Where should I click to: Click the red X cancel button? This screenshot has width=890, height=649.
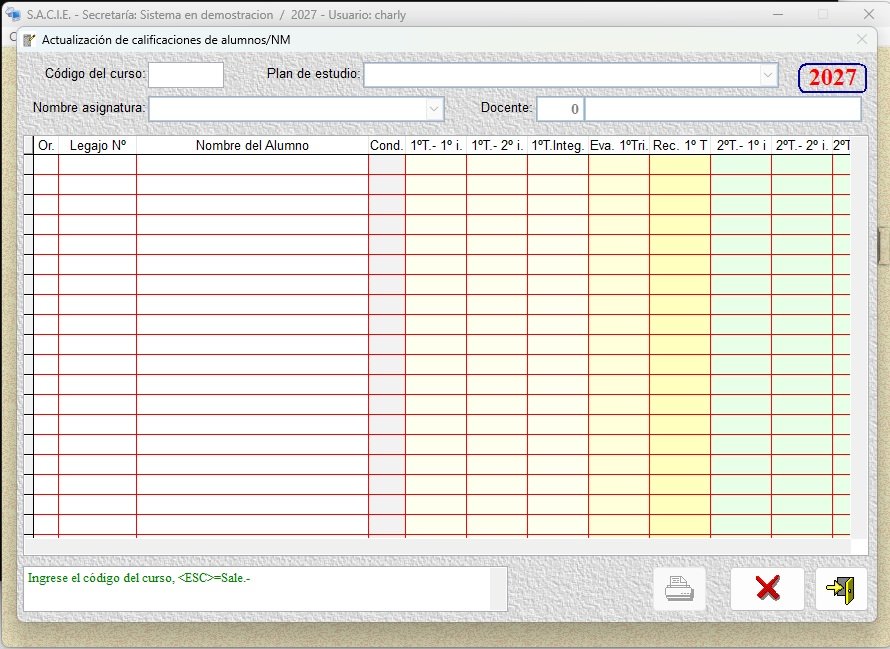pyautogui.click(x=767, y=589)
